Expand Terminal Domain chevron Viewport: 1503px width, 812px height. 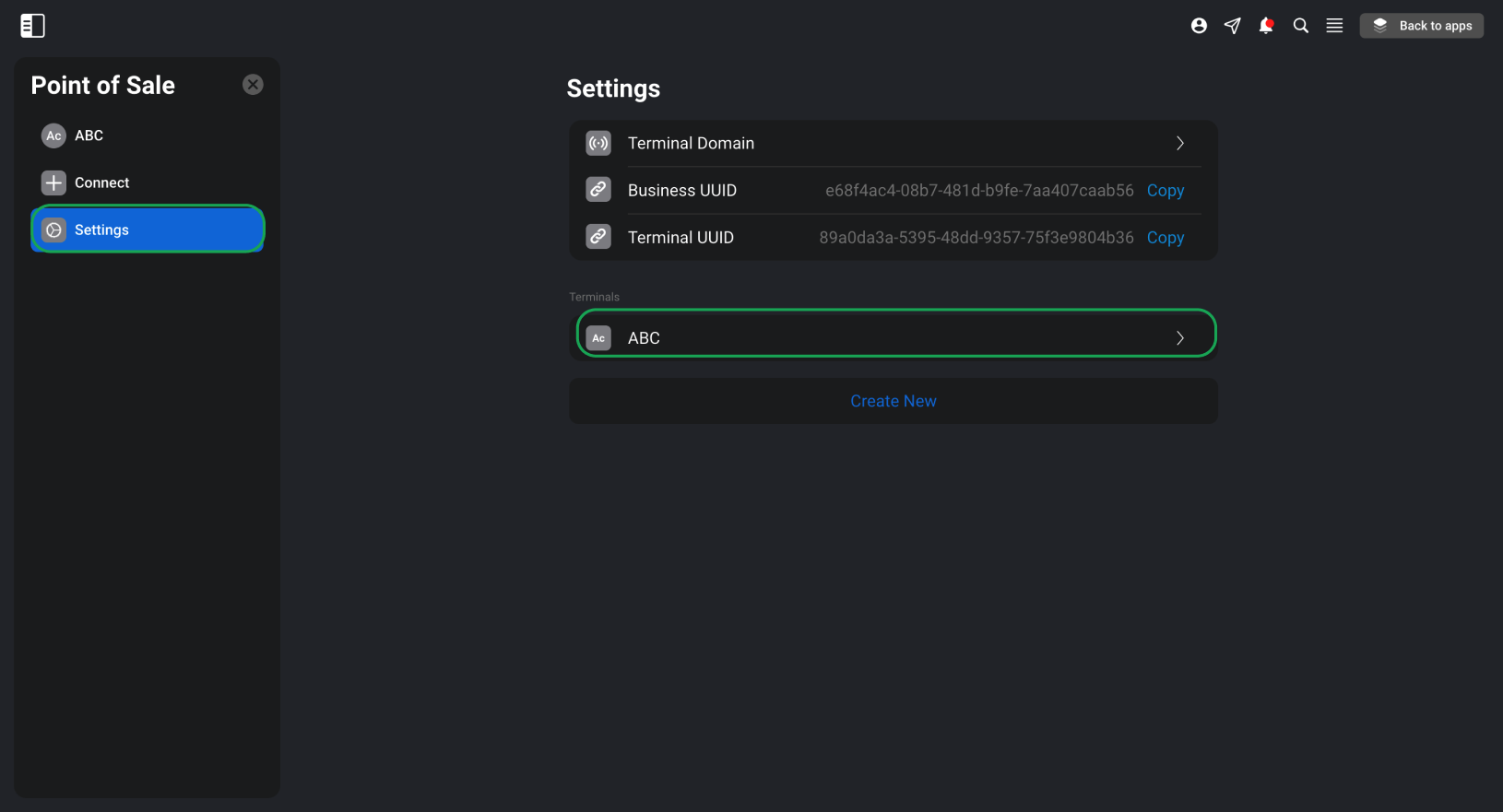click(x=1180, y=143)
